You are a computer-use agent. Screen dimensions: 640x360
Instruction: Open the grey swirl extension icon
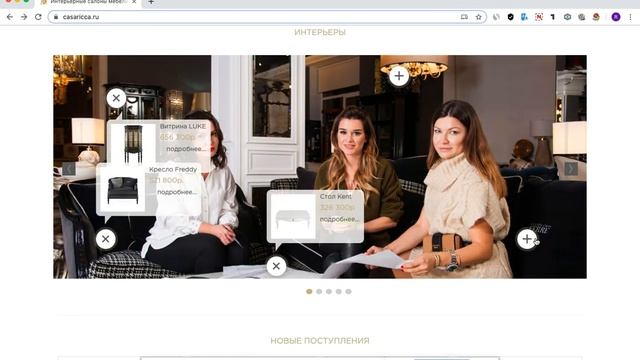point(496,17)
